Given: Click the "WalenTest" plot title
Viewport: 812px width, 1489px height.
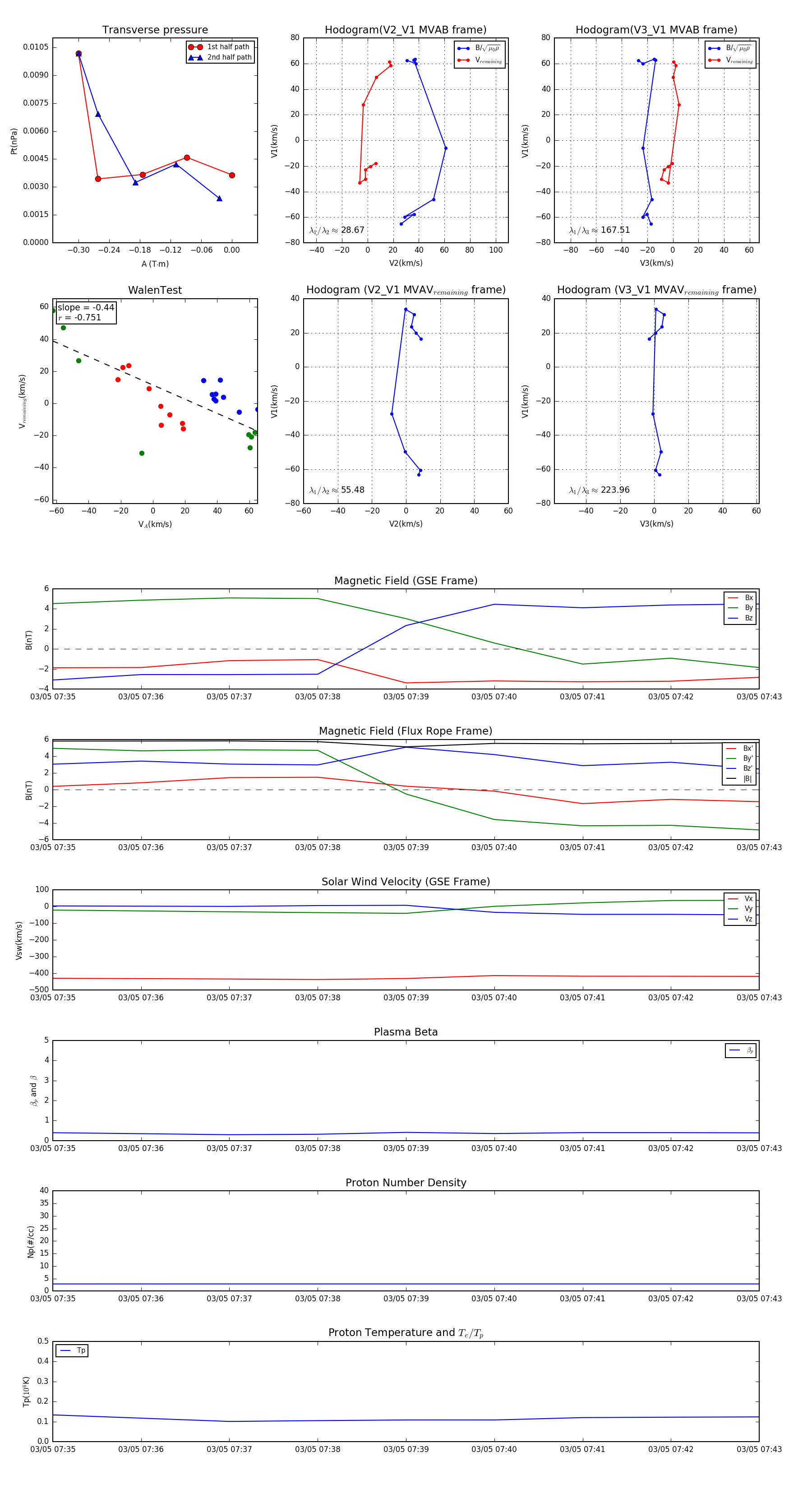Looking at the screenshot, I should [155, 290].
